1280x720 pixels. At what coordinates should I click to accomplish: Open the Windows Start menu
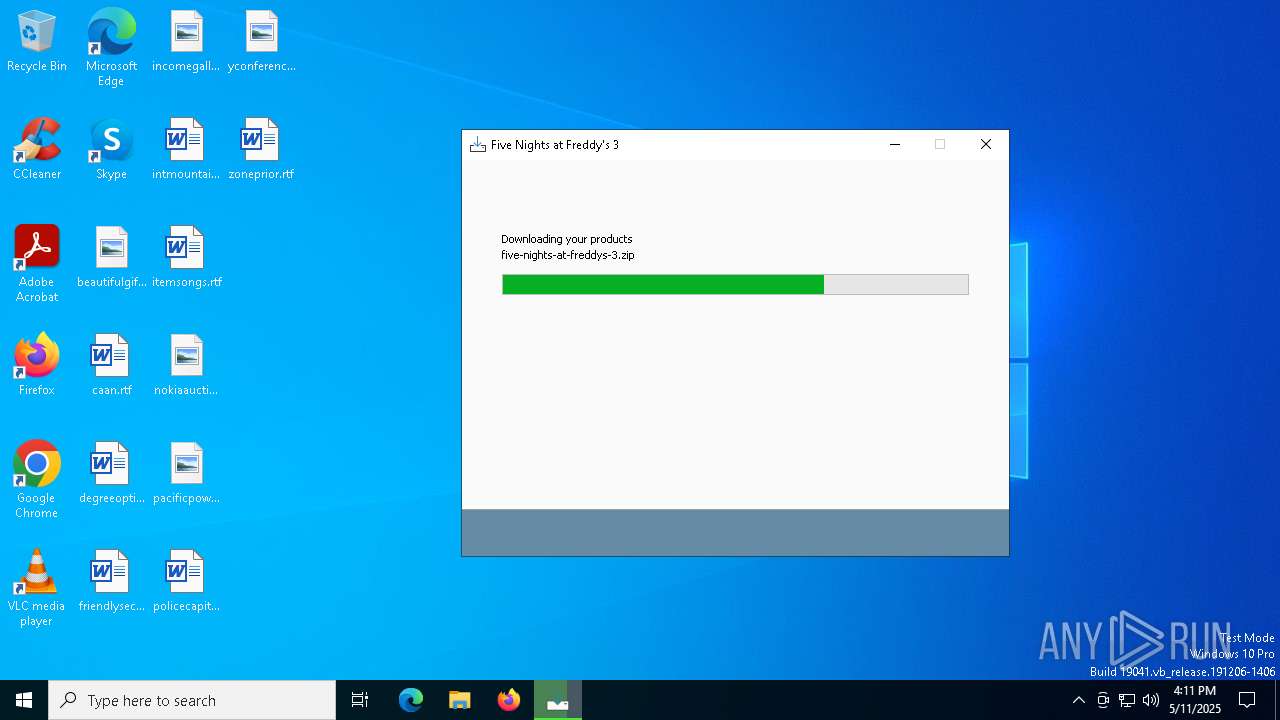click(24, 700)
